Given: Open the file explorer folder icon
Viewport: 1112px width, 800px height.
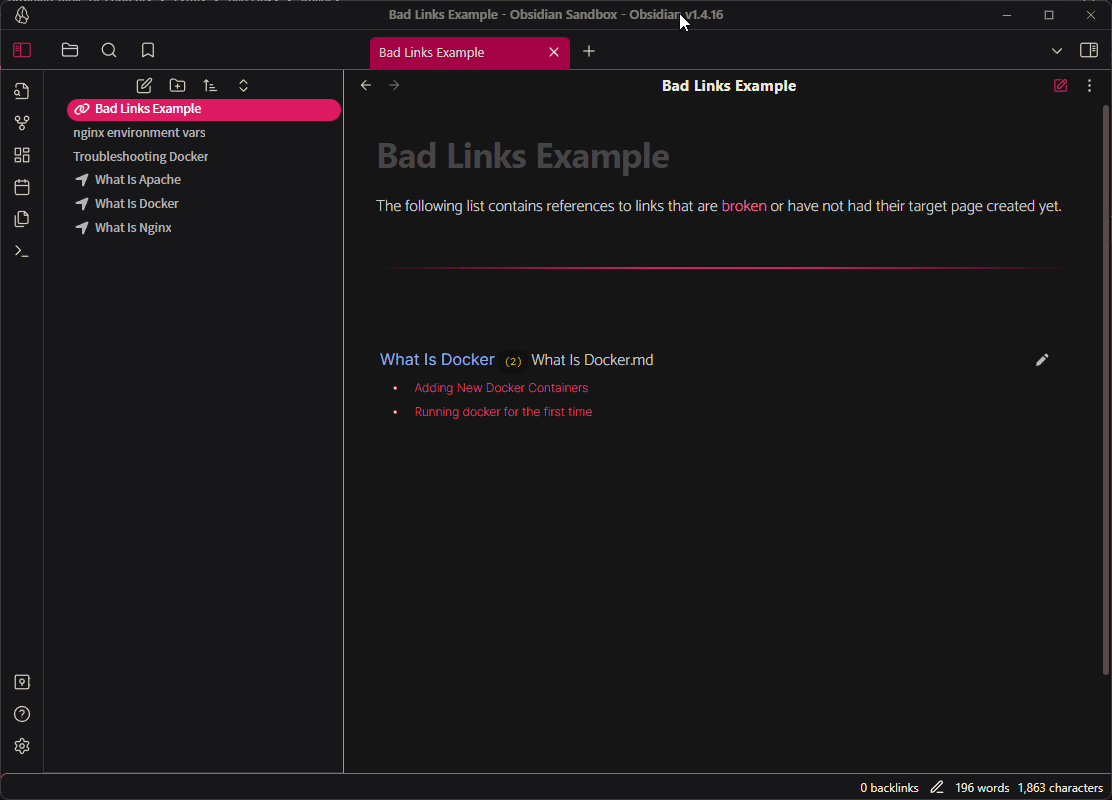Looking at the screenshot, I should 70,50.
